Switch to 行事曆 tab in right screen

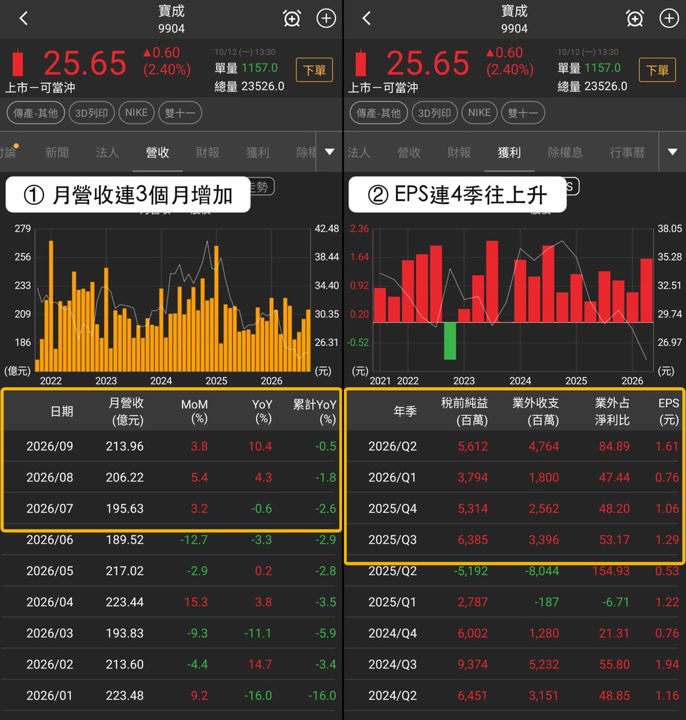coord(627,152)
